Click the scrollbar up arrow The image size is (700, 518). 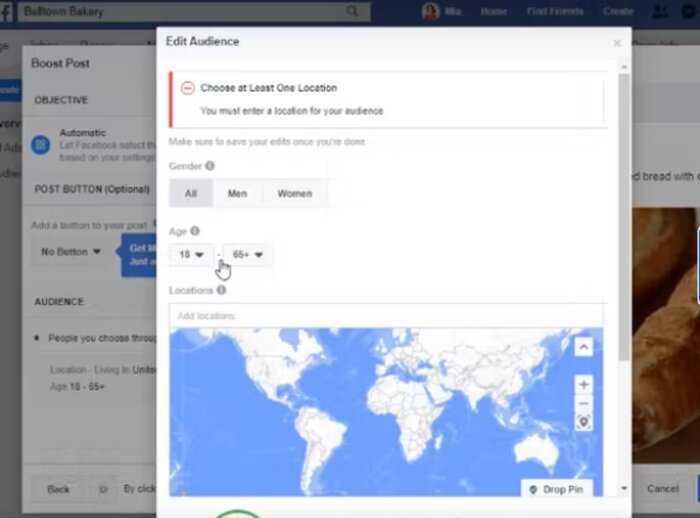click(624, 67)
